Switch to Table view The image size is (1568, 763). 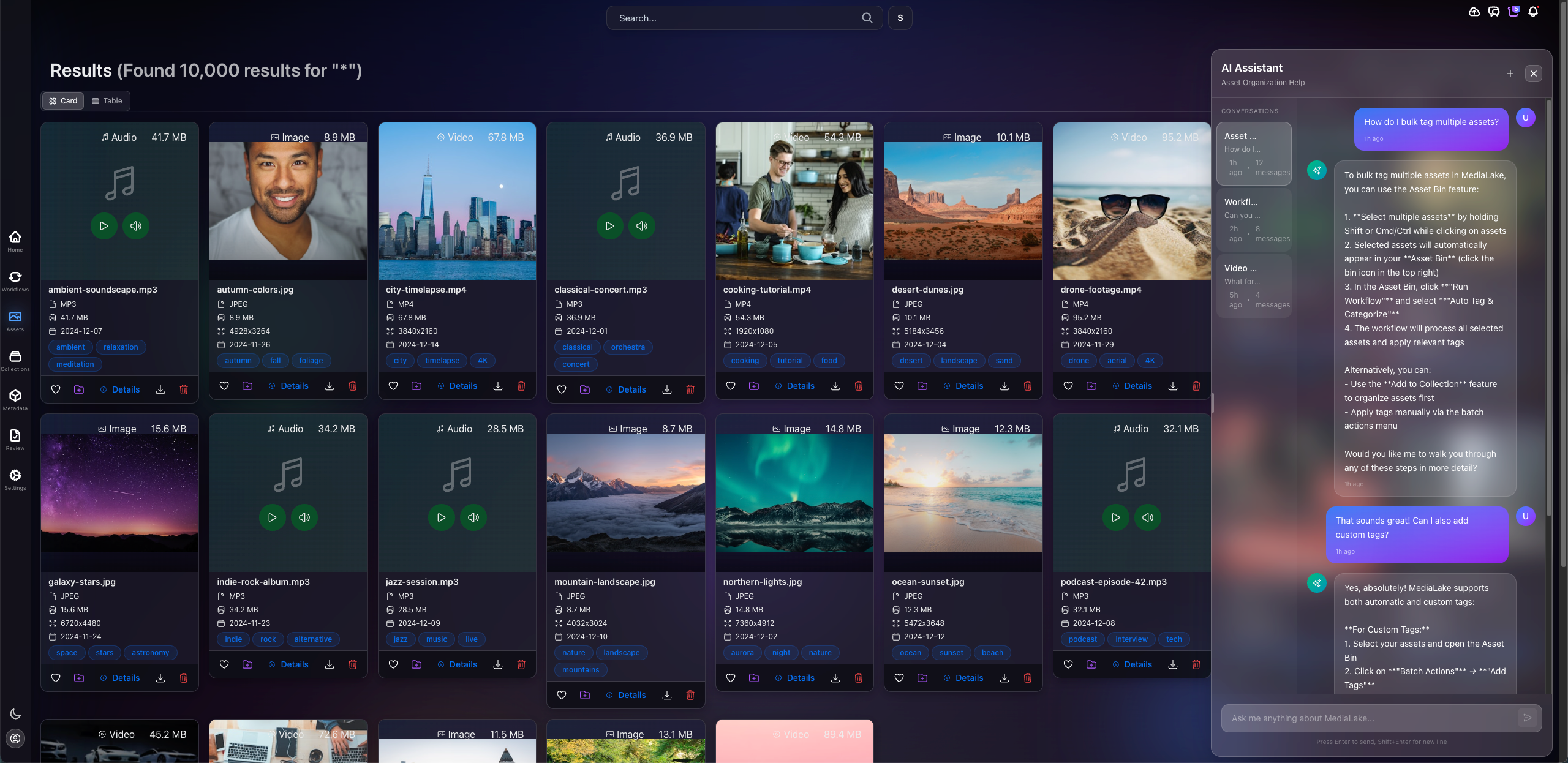[x=107, y=101]
